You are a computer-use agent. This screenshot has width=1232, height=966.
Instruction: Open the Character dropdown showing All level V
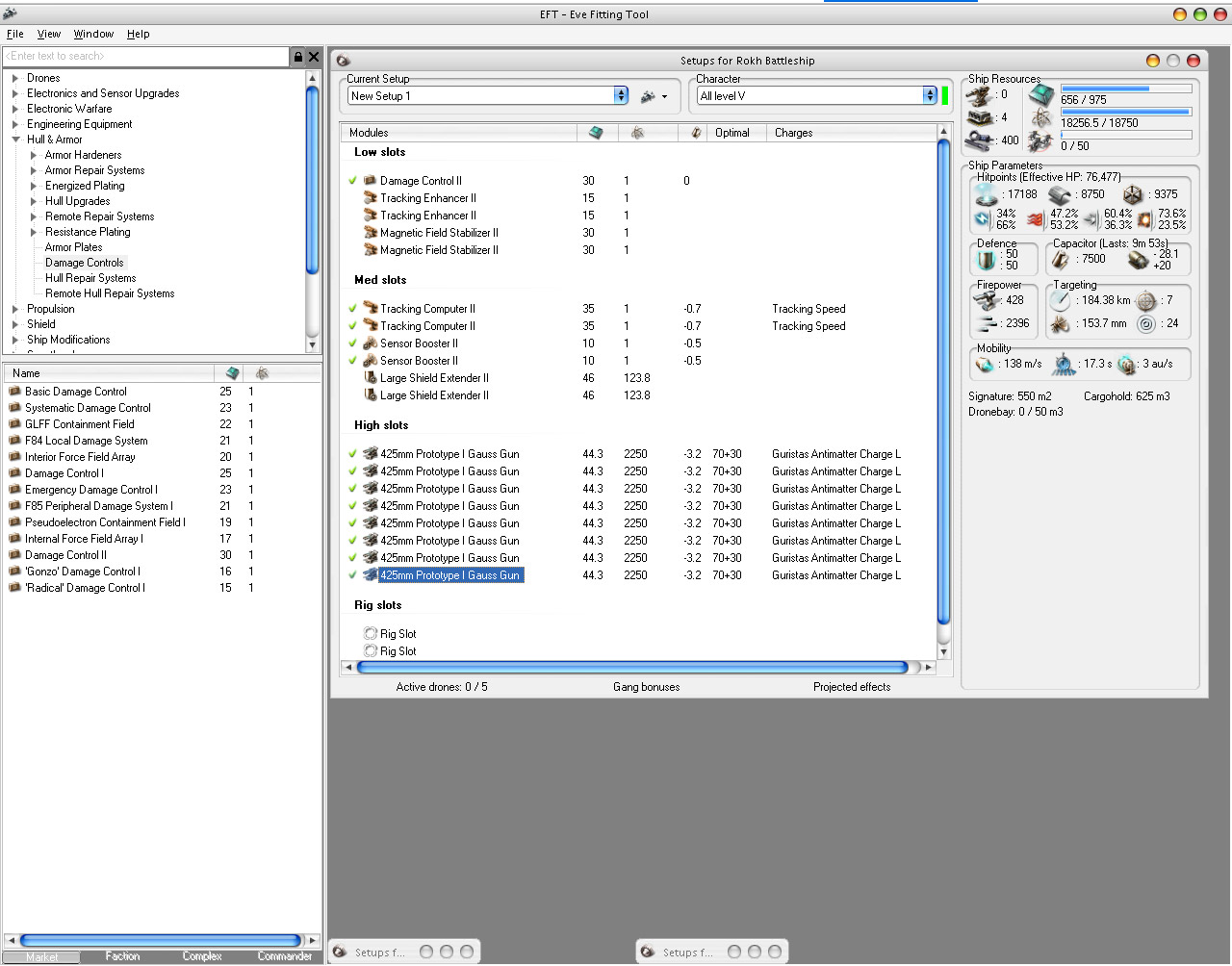929,96
